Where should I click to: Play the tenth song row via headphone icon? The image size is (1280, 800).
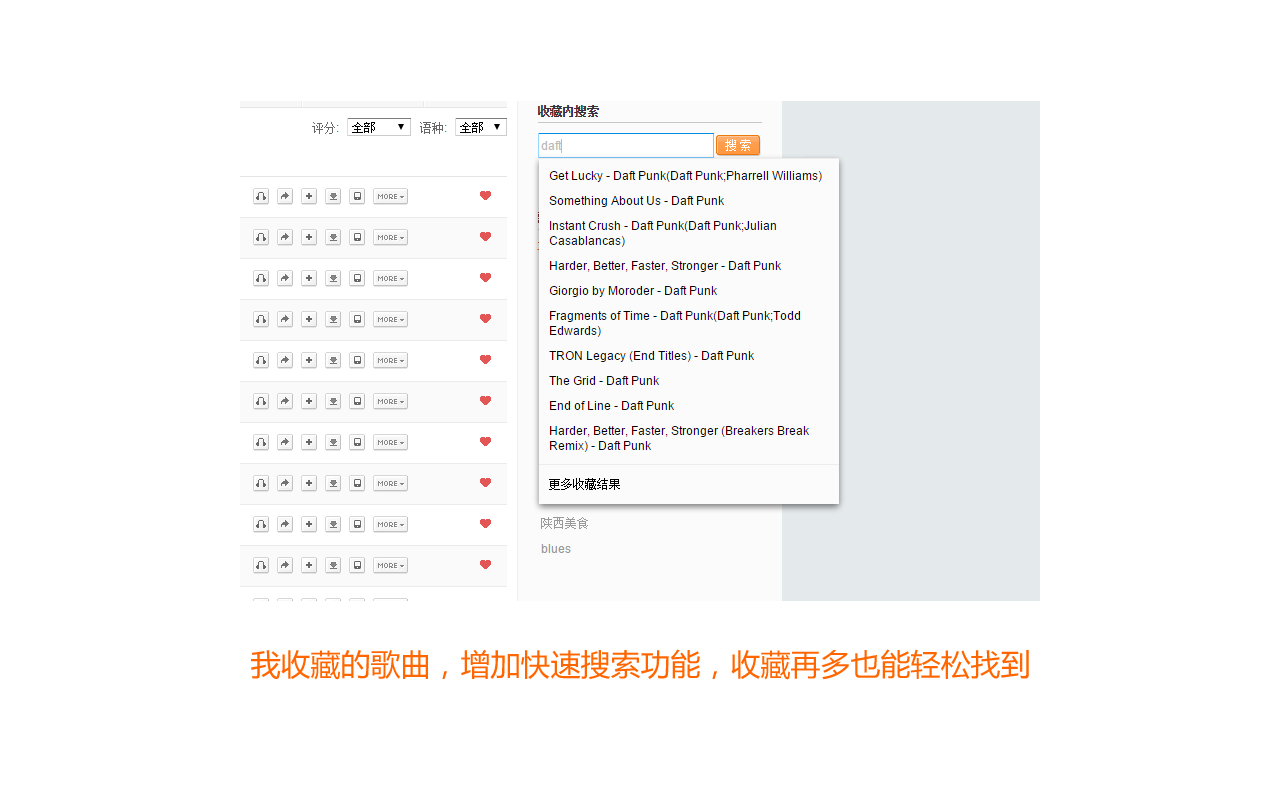click(261, 565)
